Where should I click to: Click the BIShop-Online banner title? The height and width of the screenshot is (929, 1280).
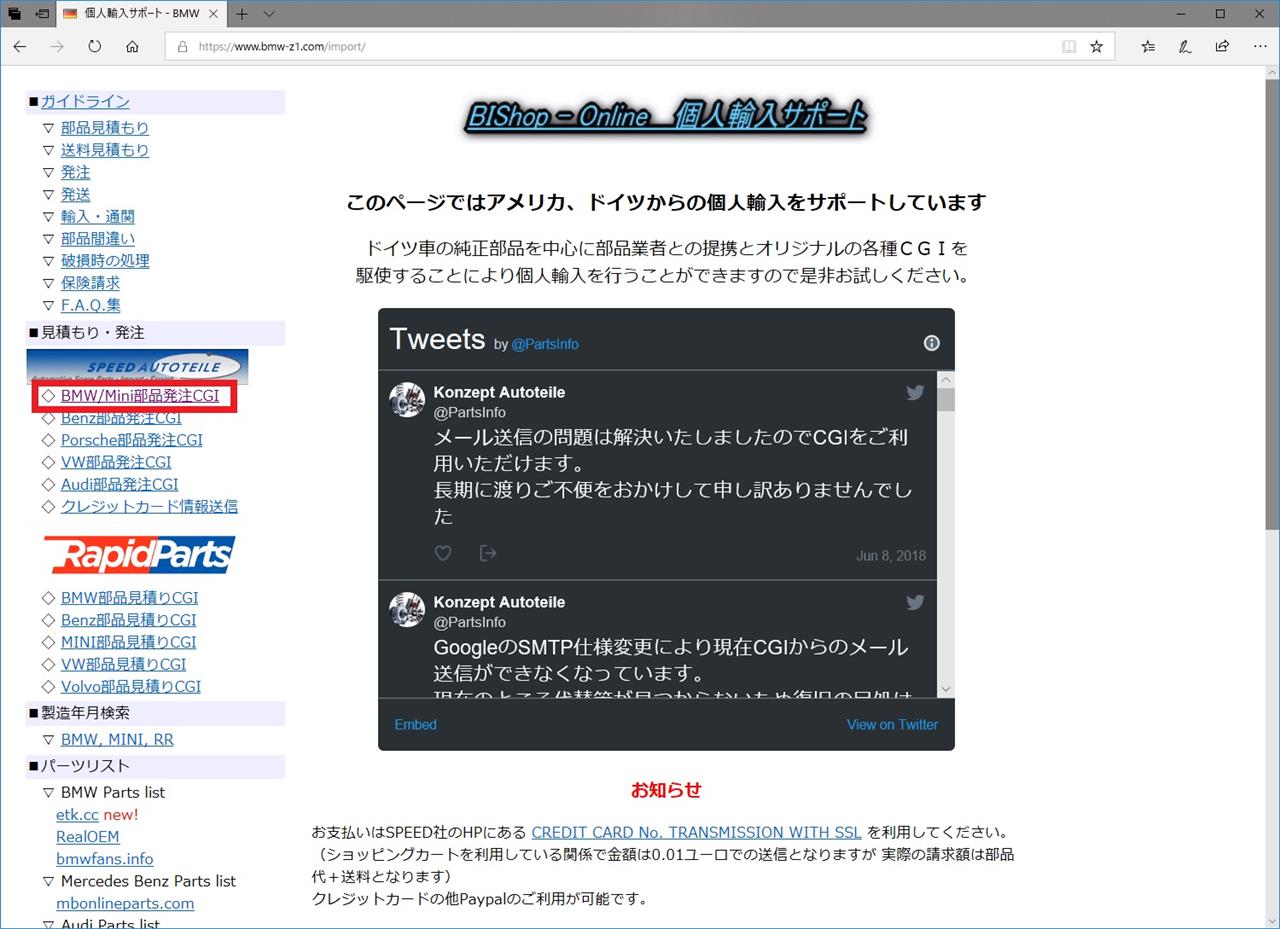666,117
